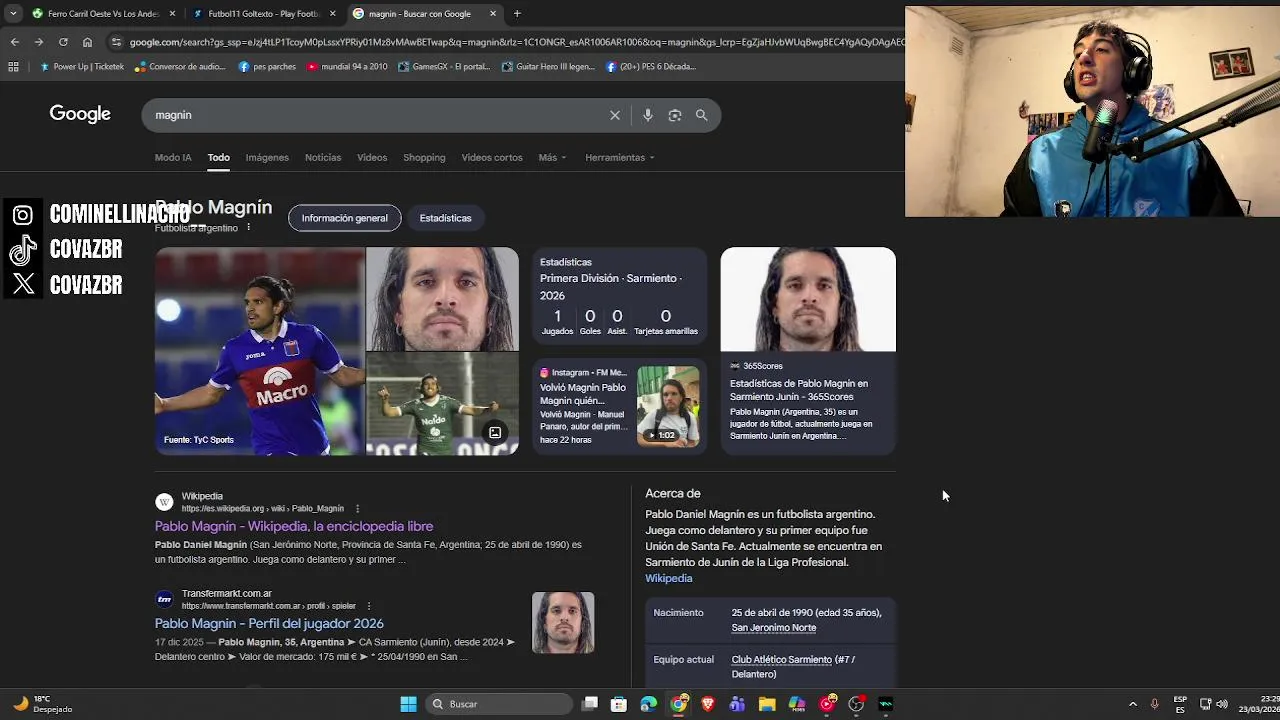Switch to Modo IA tab
This screenshot has height=720, width=1280.
[x=173, y=157]
